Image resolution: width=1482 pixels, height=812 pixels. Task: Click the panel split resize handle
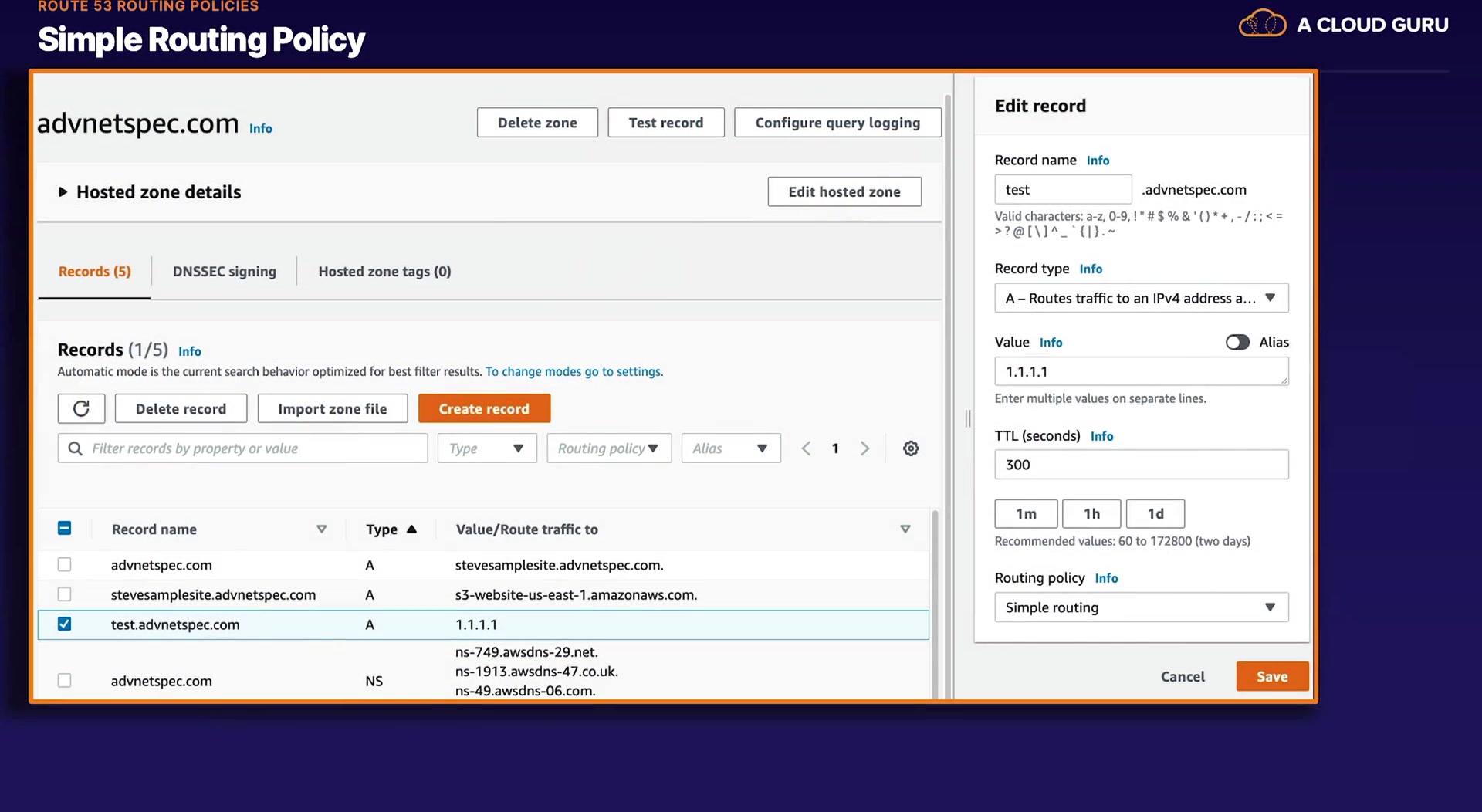coord(967,418)
